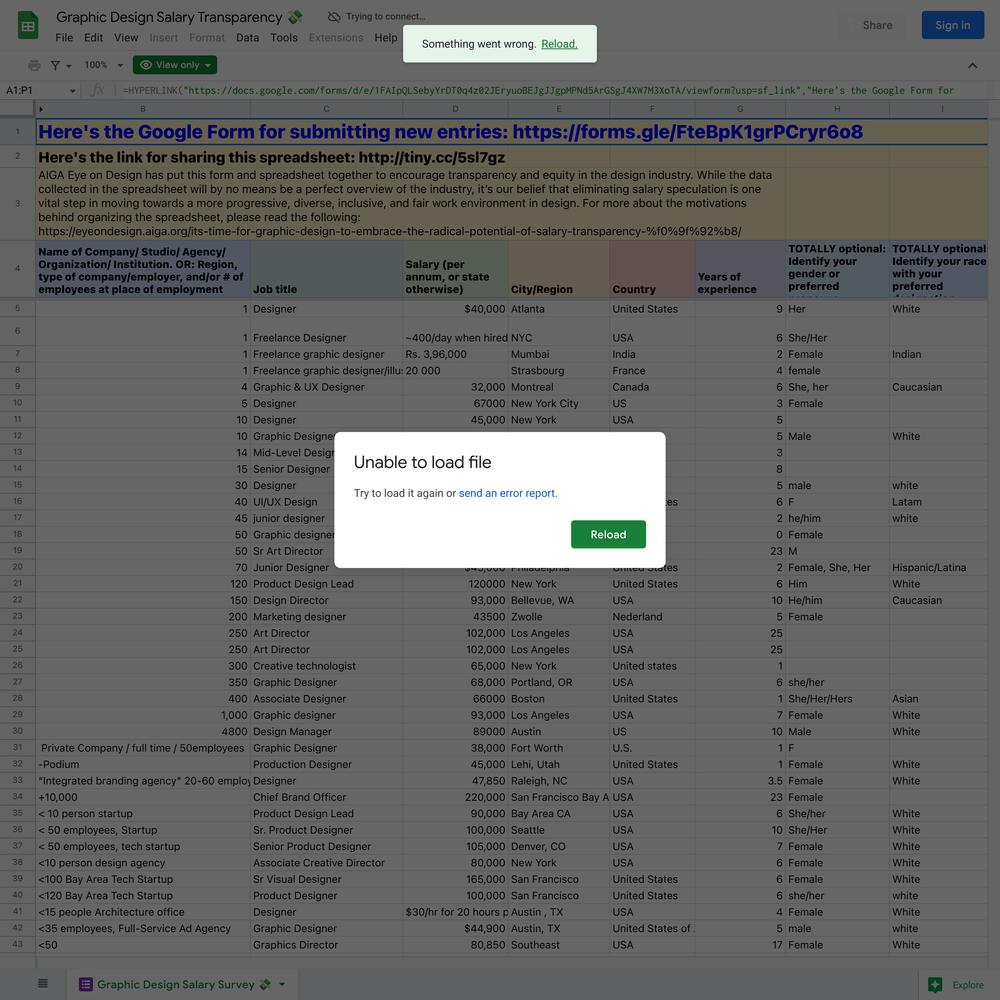Click the purple form icon on sheet tab

(85, 984)
